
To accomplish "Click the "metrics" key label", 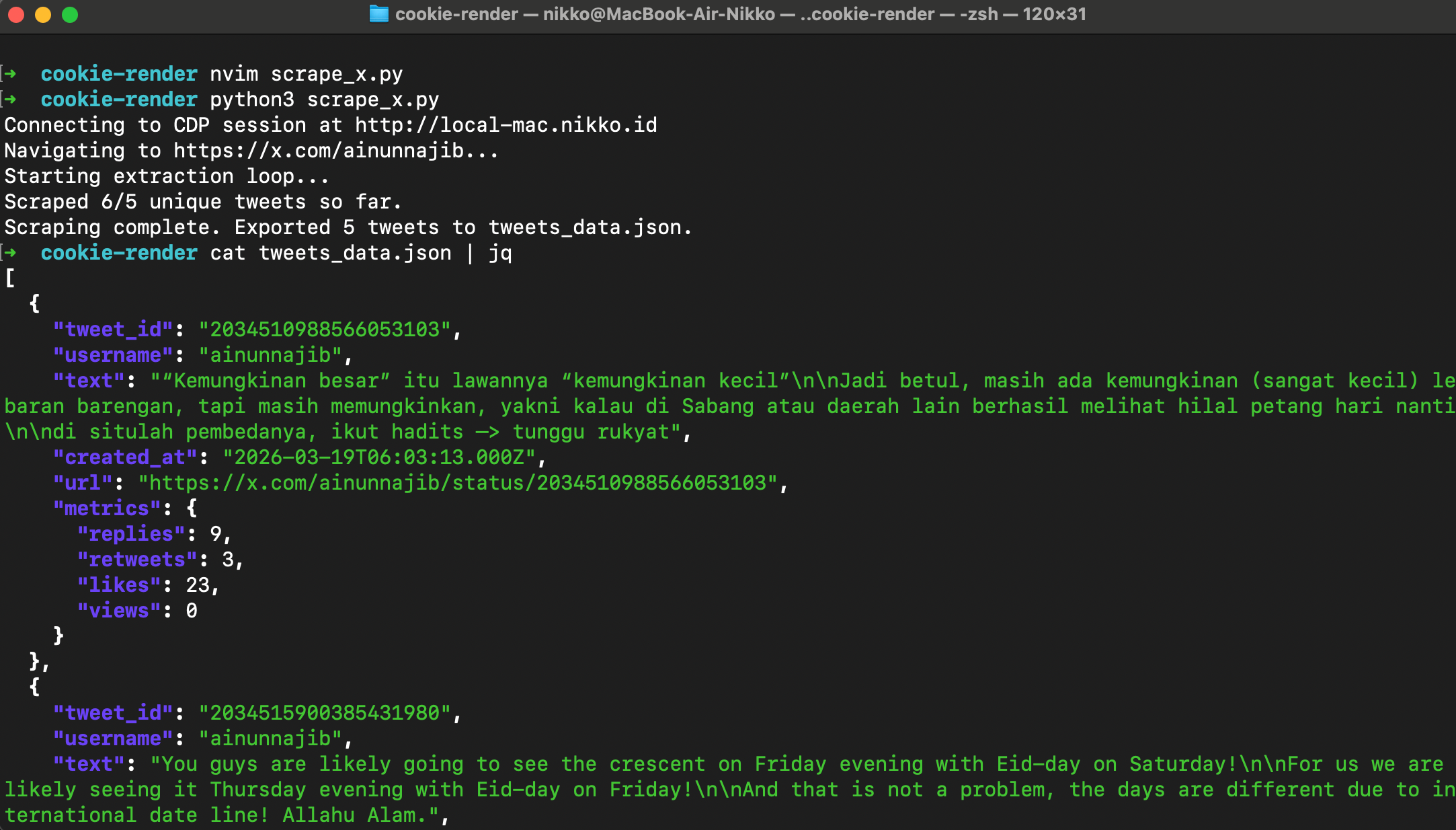I will 107,508.
